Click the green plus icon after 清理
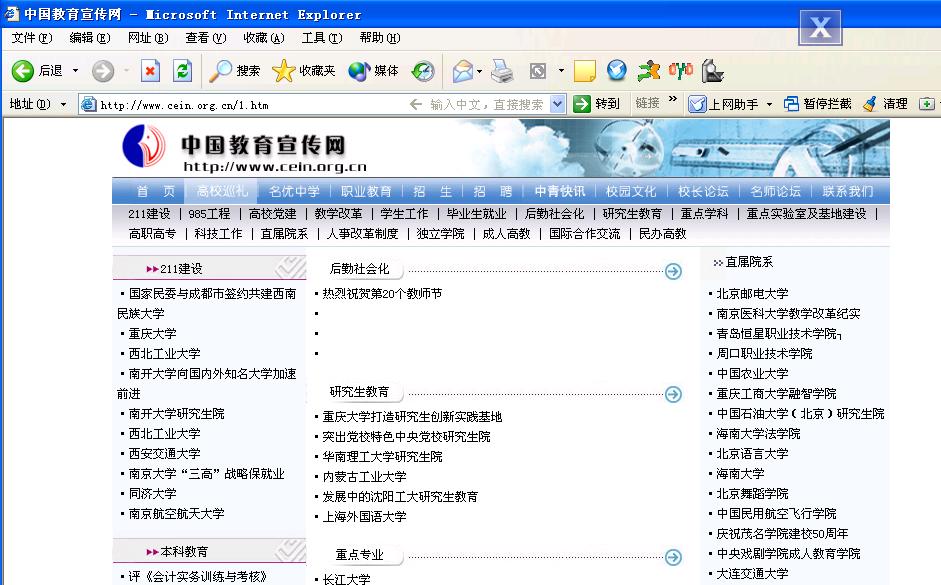This screenshot has width=941, height=585. (927, 104)
